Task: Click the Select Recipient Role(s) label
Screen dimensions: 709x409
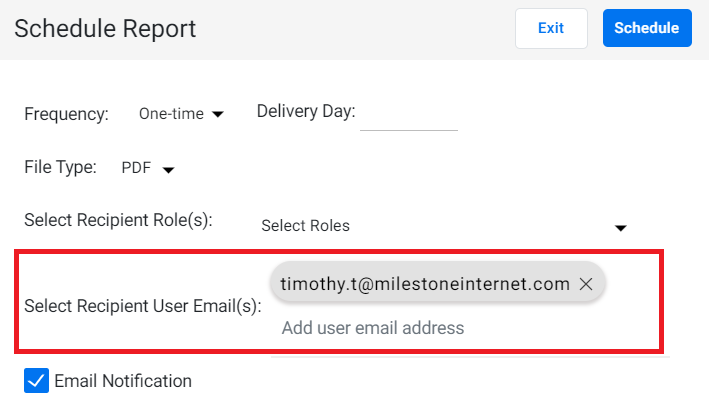Action: click(118, 220)
